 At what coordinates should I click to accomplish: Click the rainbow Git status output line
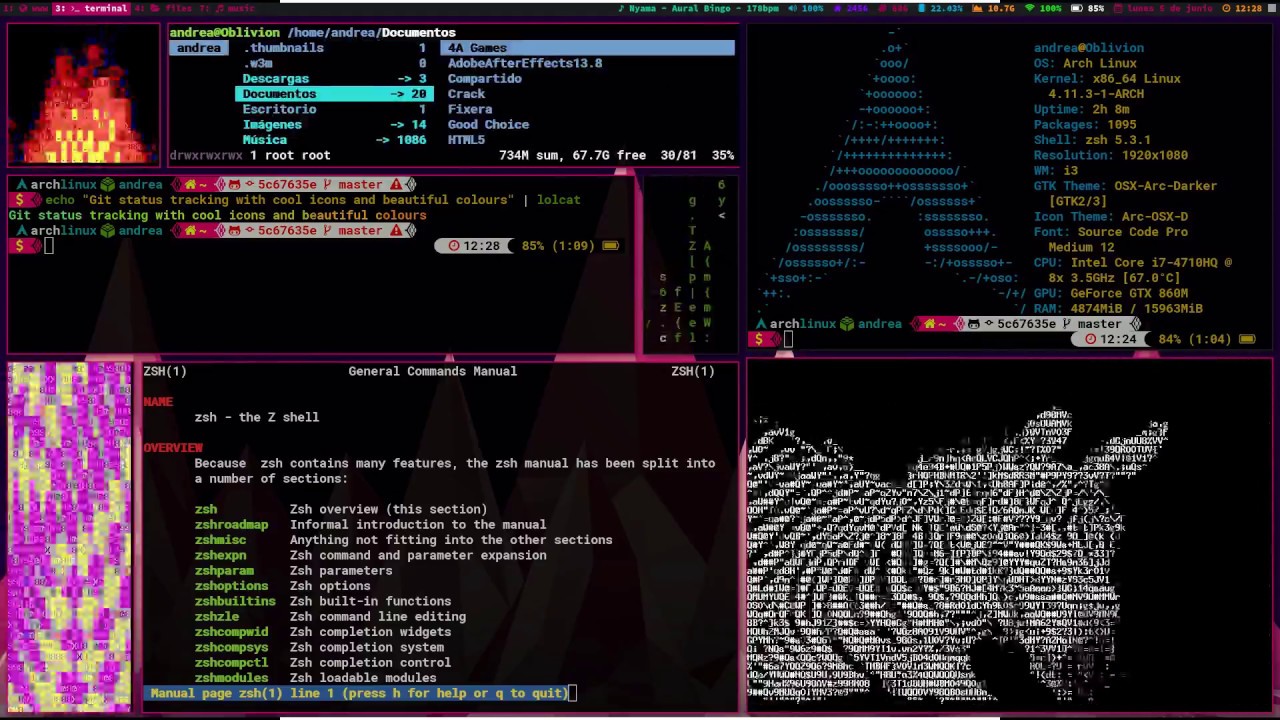[218, 215]
